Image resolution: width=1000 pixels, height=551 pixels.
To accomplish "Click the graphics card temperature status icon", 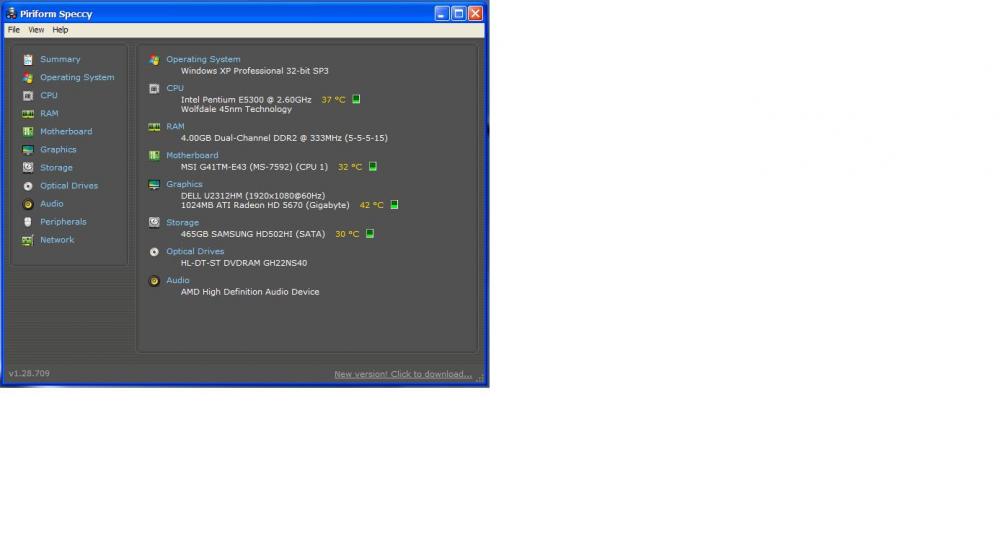I will (394, 205).
